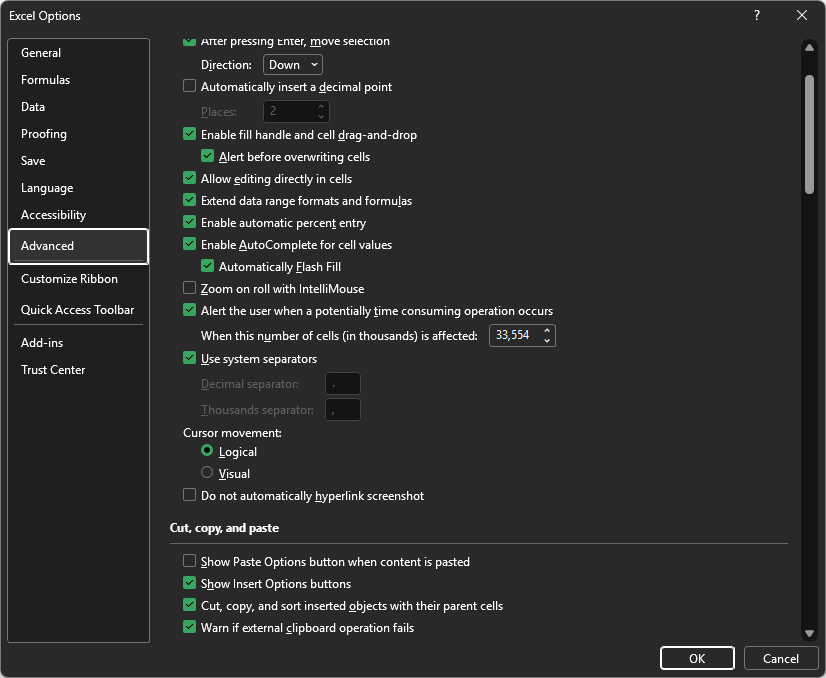Viewport: 826px width, 678px height.
Task: Turn off Automatically Flash Fill
Action: coord(208,267)
